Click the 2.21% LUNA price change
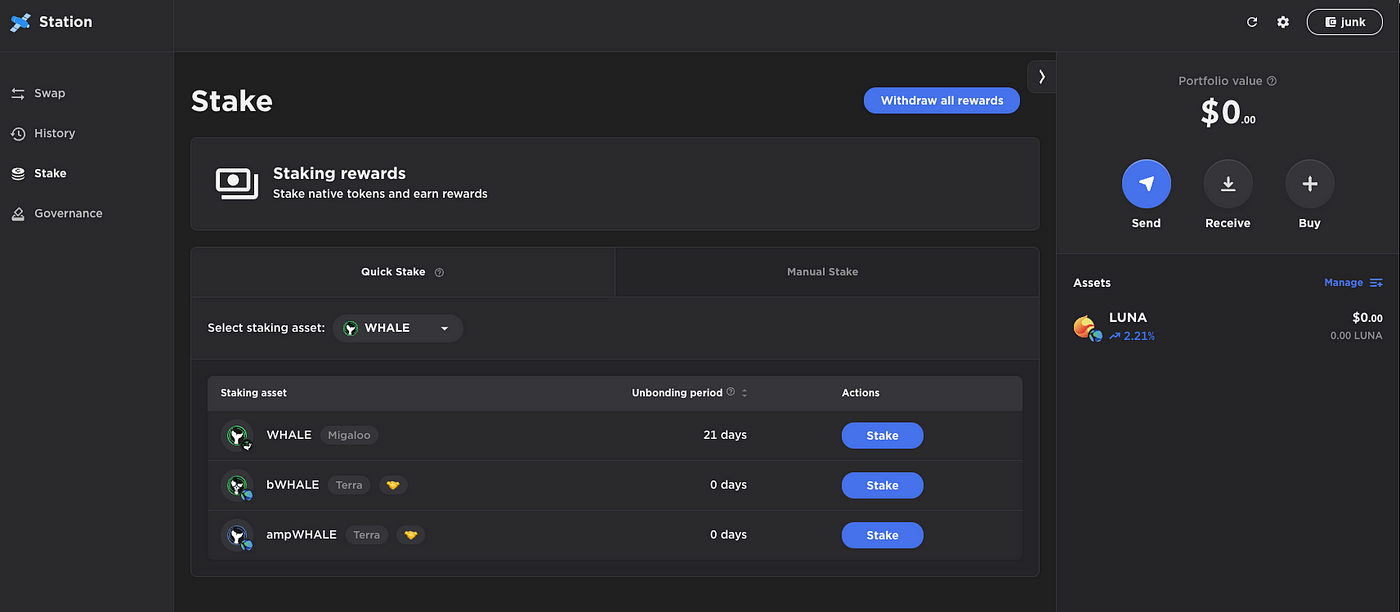The height and width of the screenshot is (612, 1400). pyautogui.click(x=1132, y=336)
